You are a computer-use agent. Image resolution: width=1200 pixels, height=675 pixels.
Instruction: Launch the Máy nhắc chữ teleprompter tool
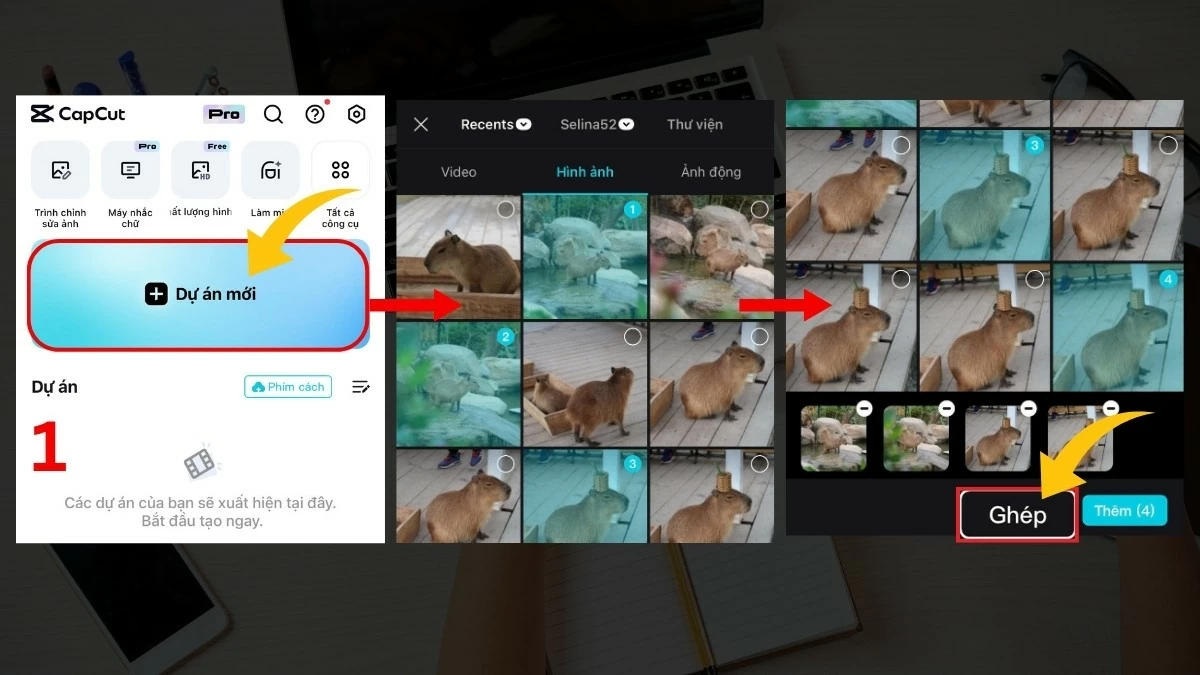click(130, 171)
